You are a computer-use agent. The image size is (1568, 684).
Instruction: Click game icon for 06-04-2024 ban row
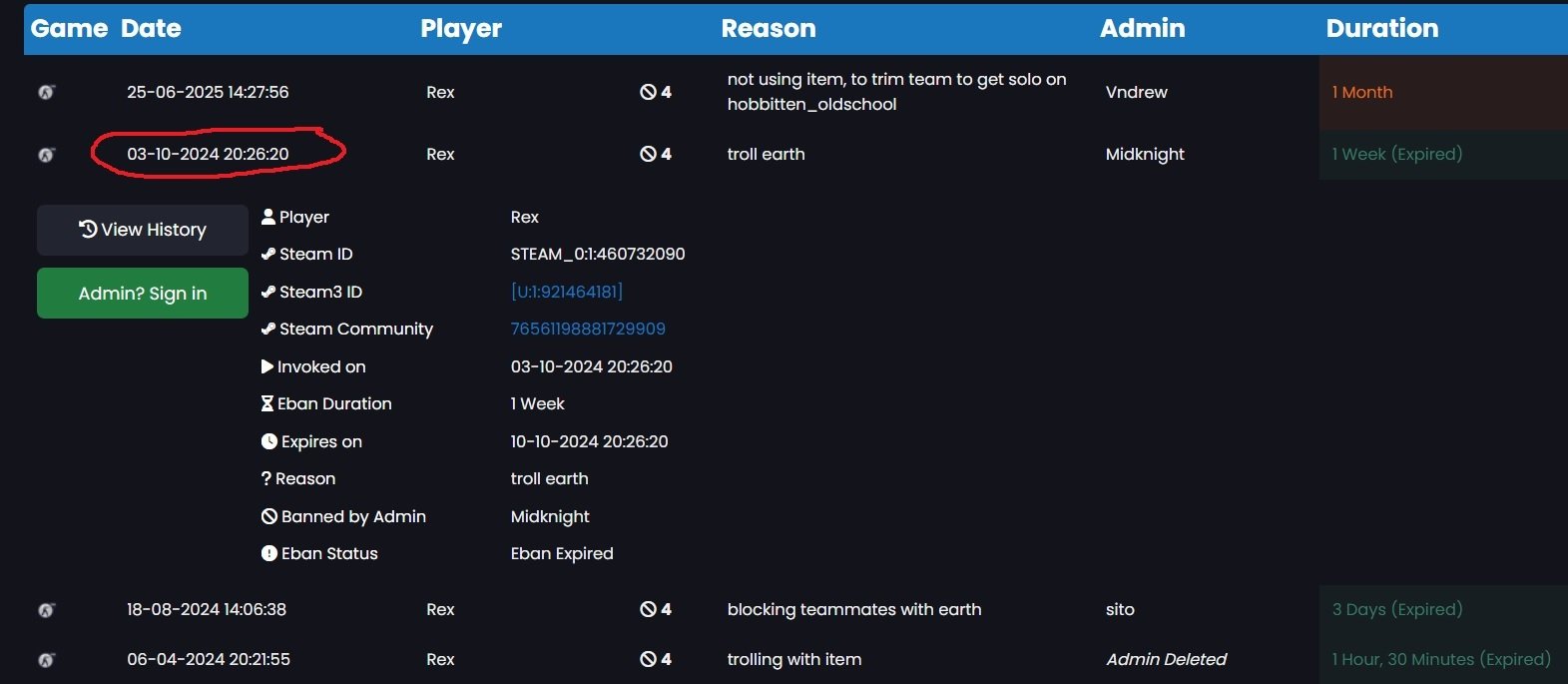click(46, 660)
